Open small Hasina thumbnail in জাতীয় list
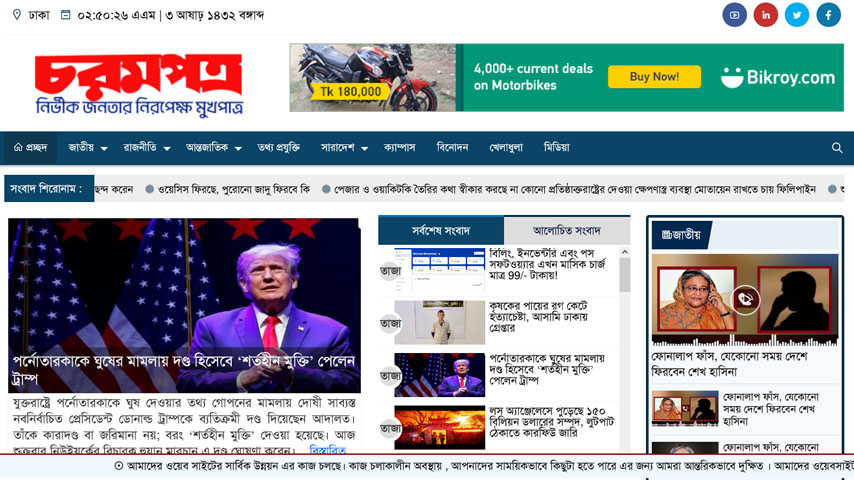The height and width of the screenshot is (480, 854). click(685, 408)
